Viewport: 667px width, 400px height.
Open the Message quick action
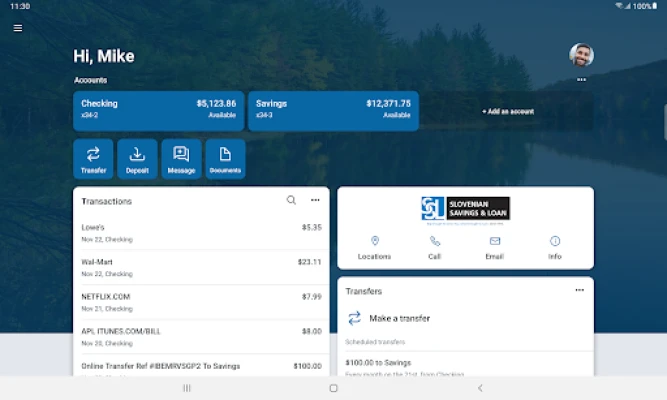pos(181,159)
